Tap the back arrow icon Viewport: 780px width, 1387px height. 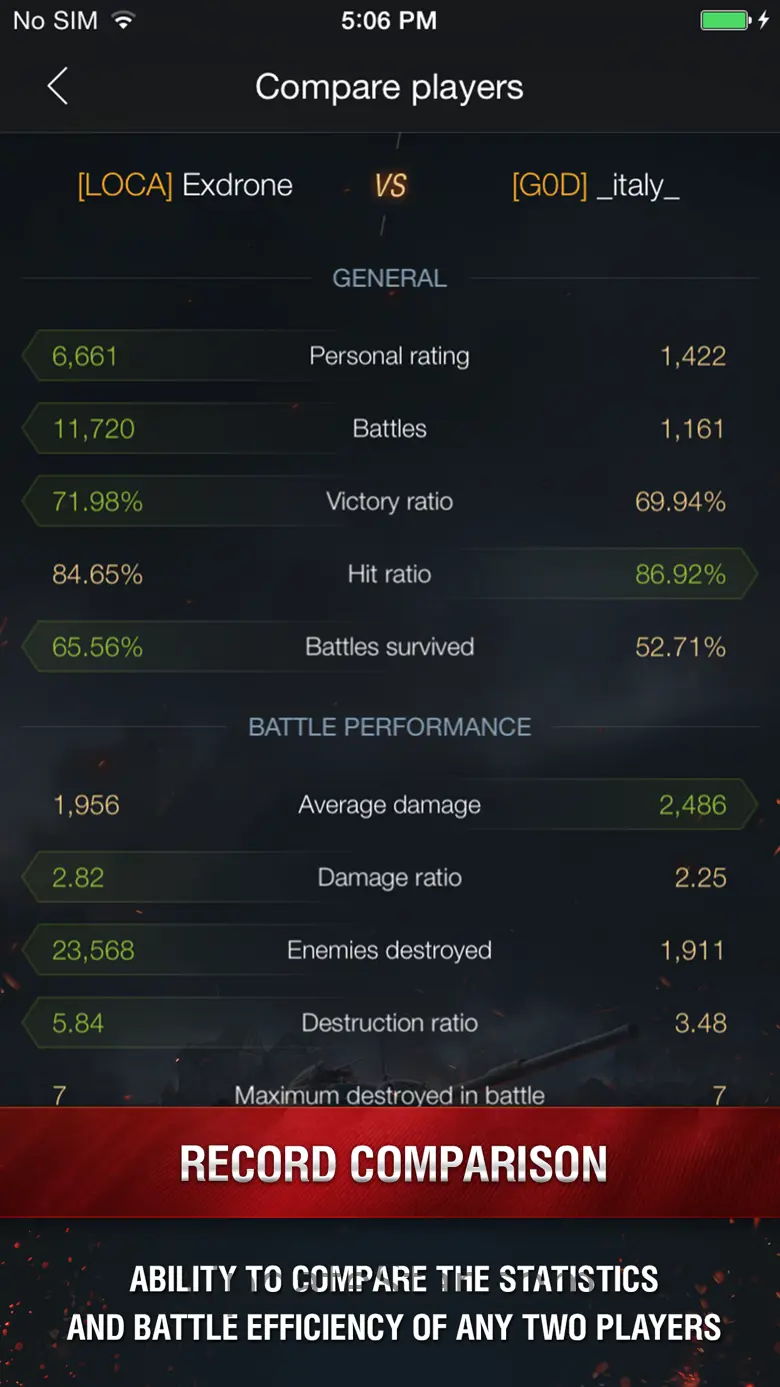click(58, 87)
